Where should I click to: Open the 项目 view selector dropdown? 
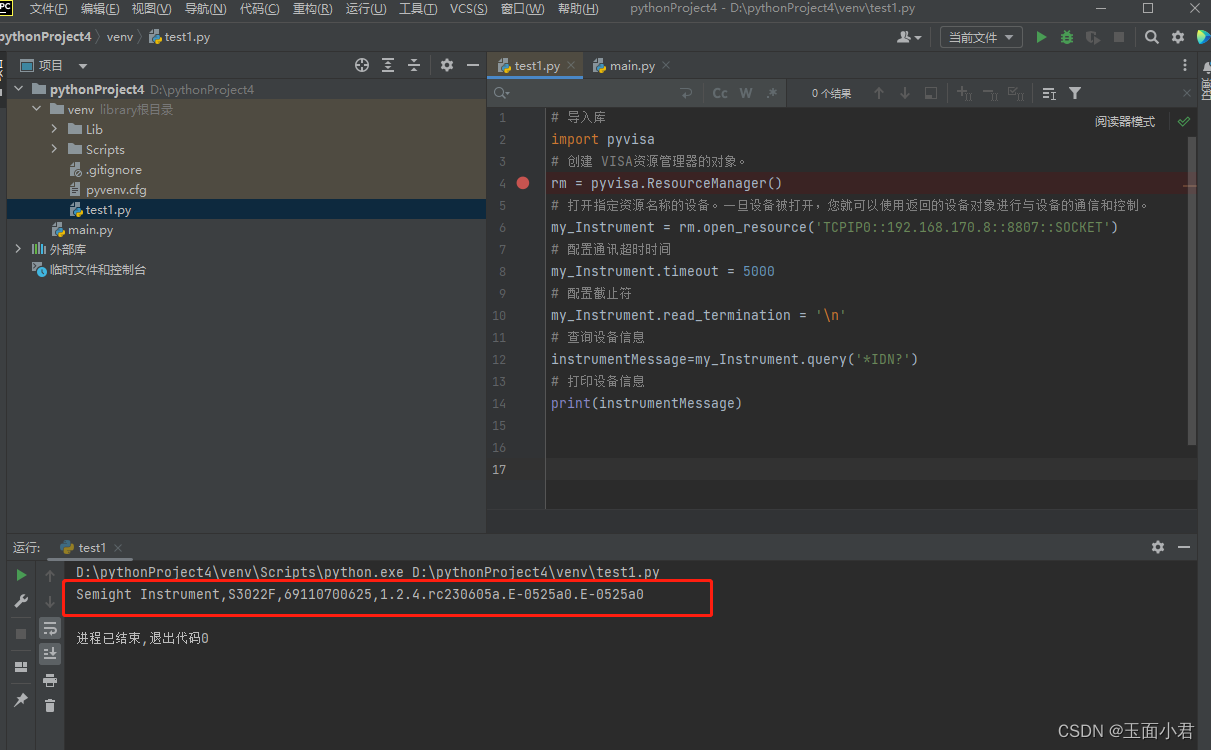(x=52, y=65)
